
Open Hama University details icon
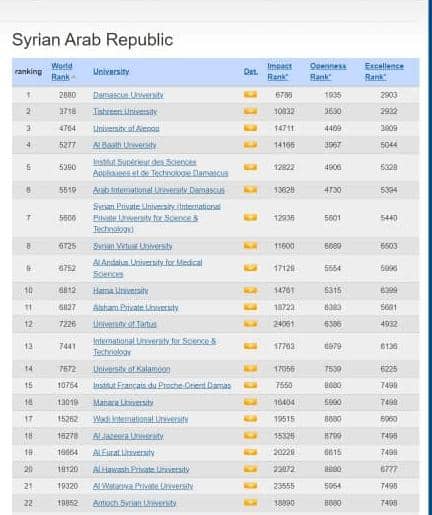point(250,290)
